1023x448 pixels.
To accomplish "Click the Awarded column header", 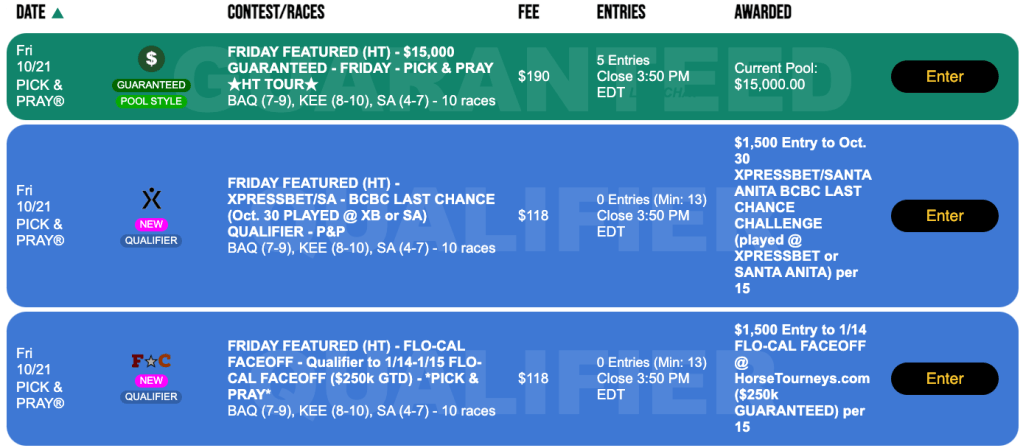I will click(x=762, y=13).
